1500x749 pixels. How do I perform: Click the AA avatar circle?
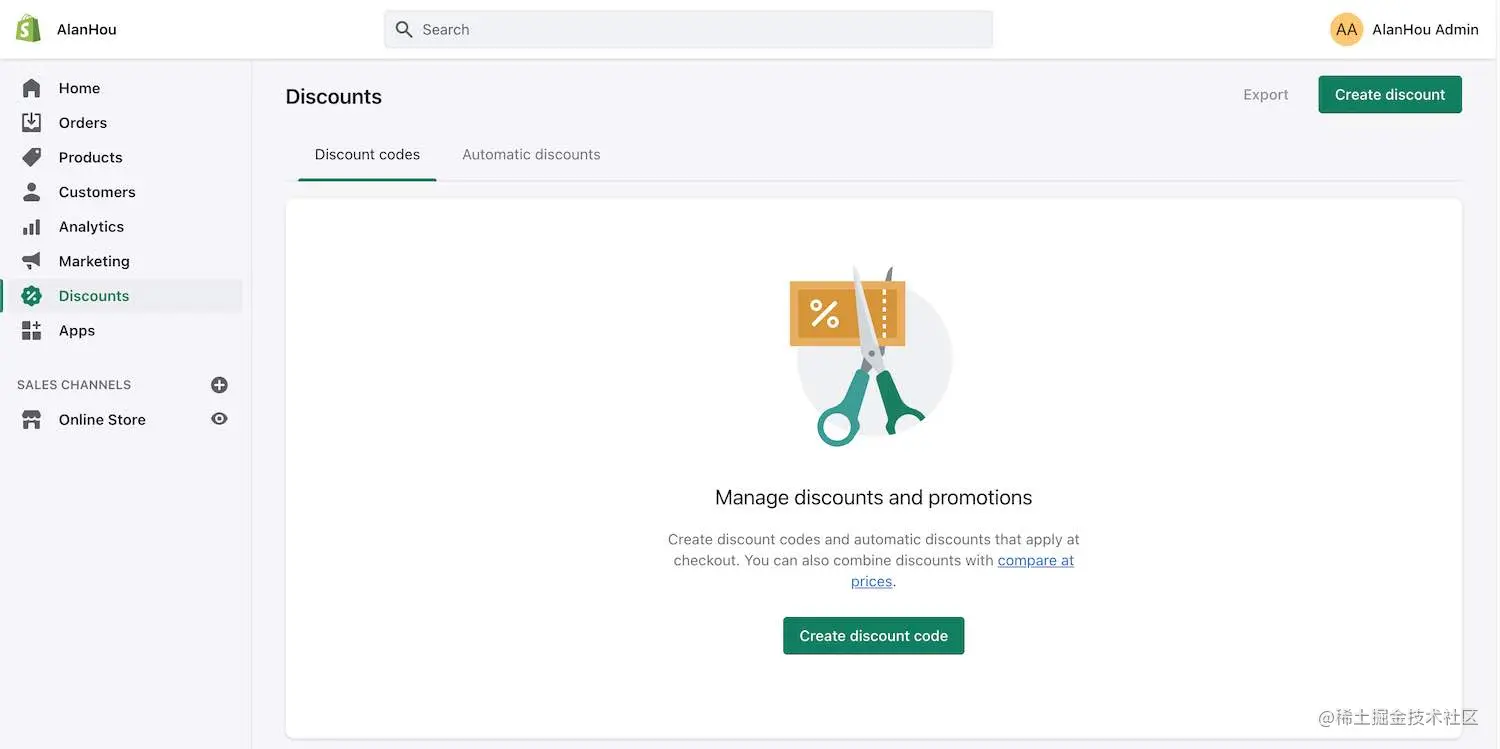[1346, 28]
